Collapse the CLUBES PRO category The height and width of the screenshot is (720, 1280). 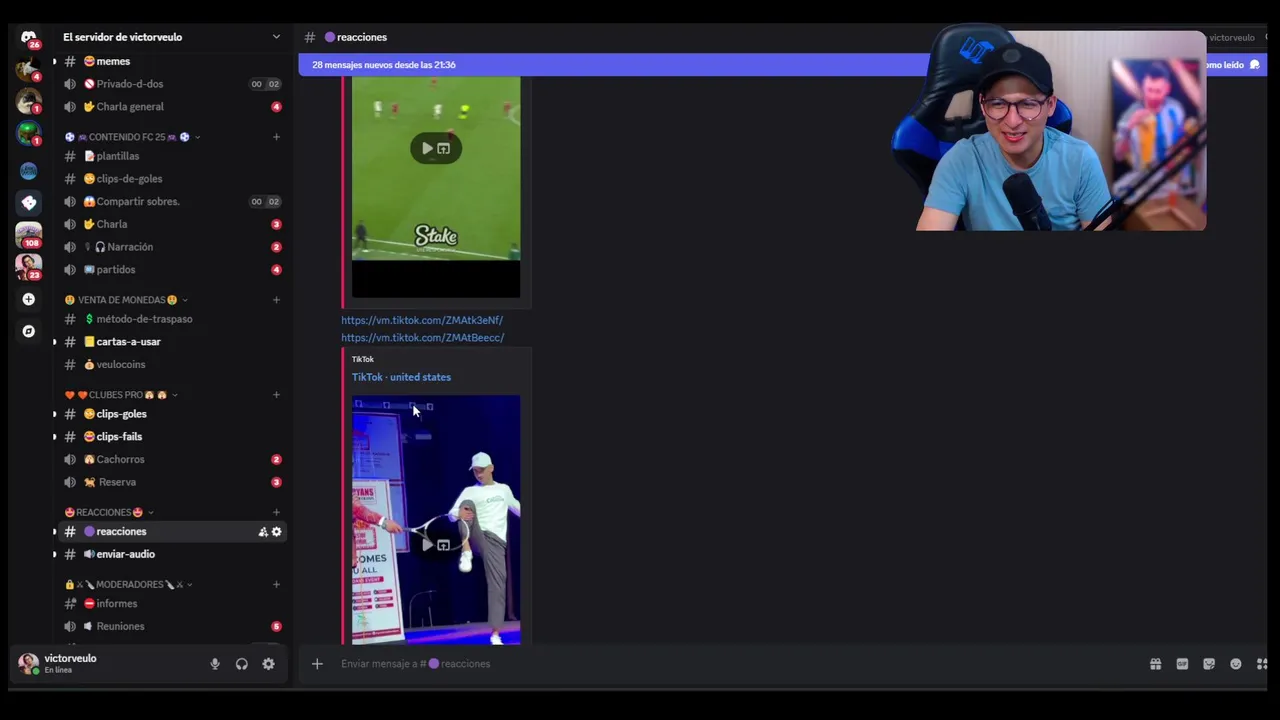point(119,395)
